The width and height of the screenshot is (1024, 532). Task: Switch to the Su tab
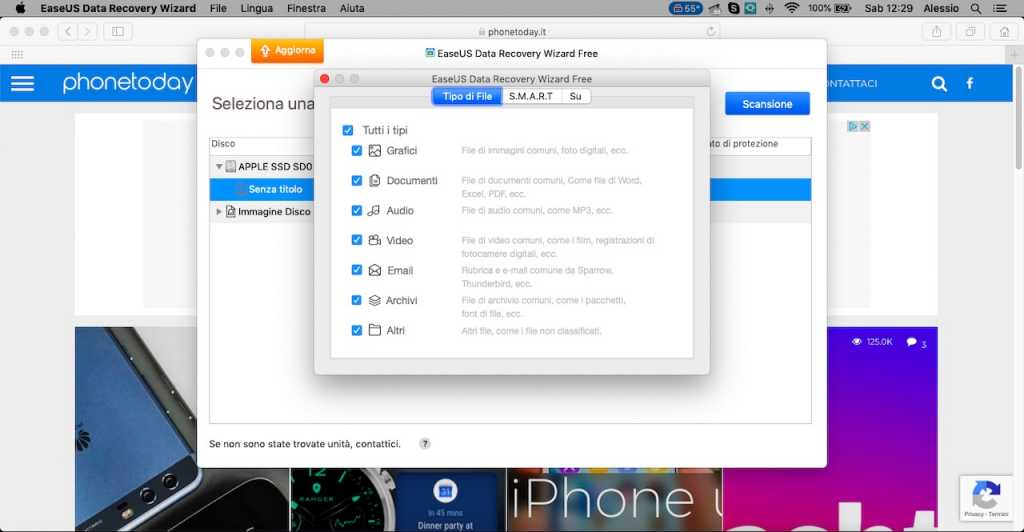click(x=575, y=97)
